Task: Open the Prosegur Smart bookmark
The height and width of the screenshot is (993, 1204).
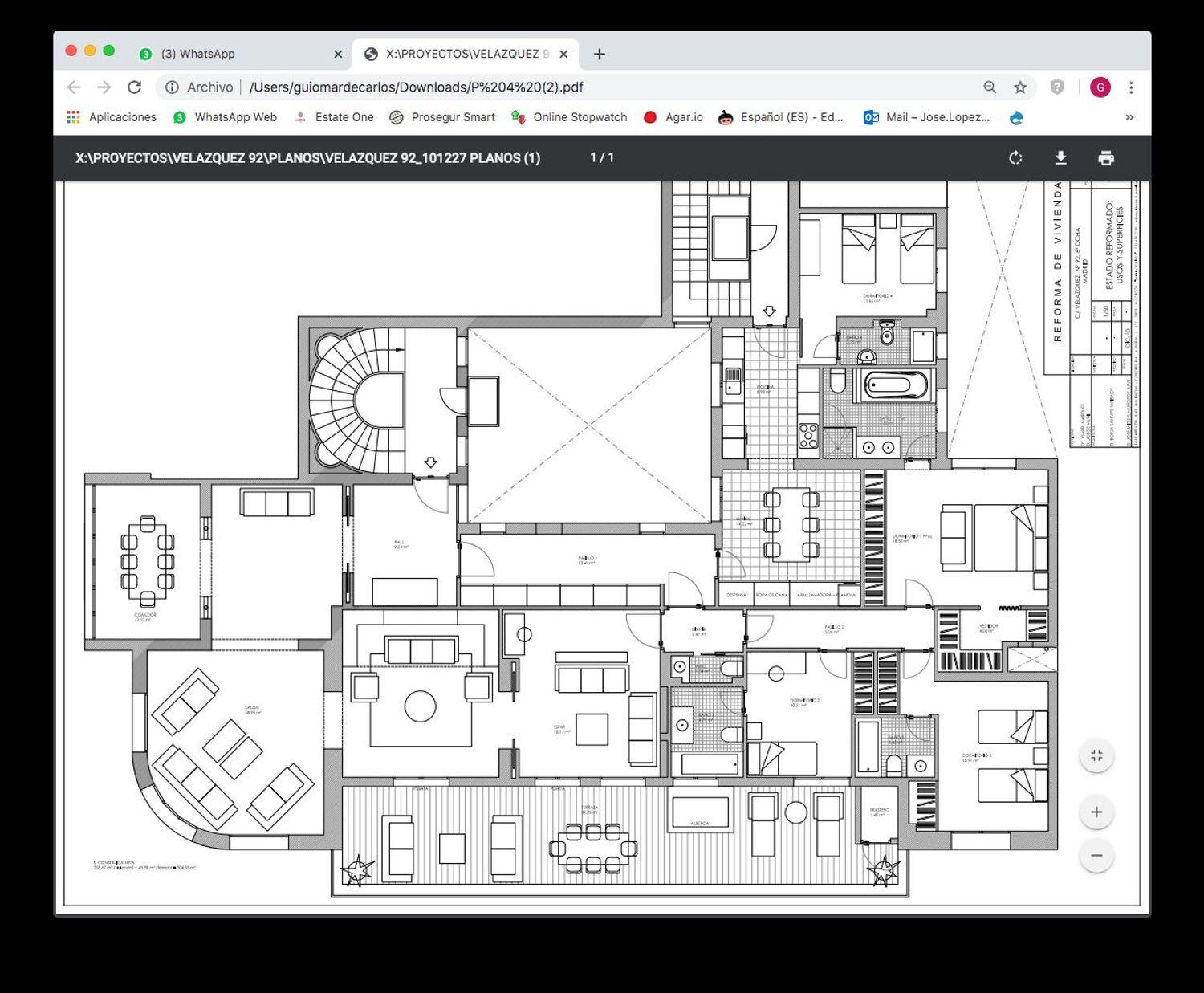Action: [442, 117]
